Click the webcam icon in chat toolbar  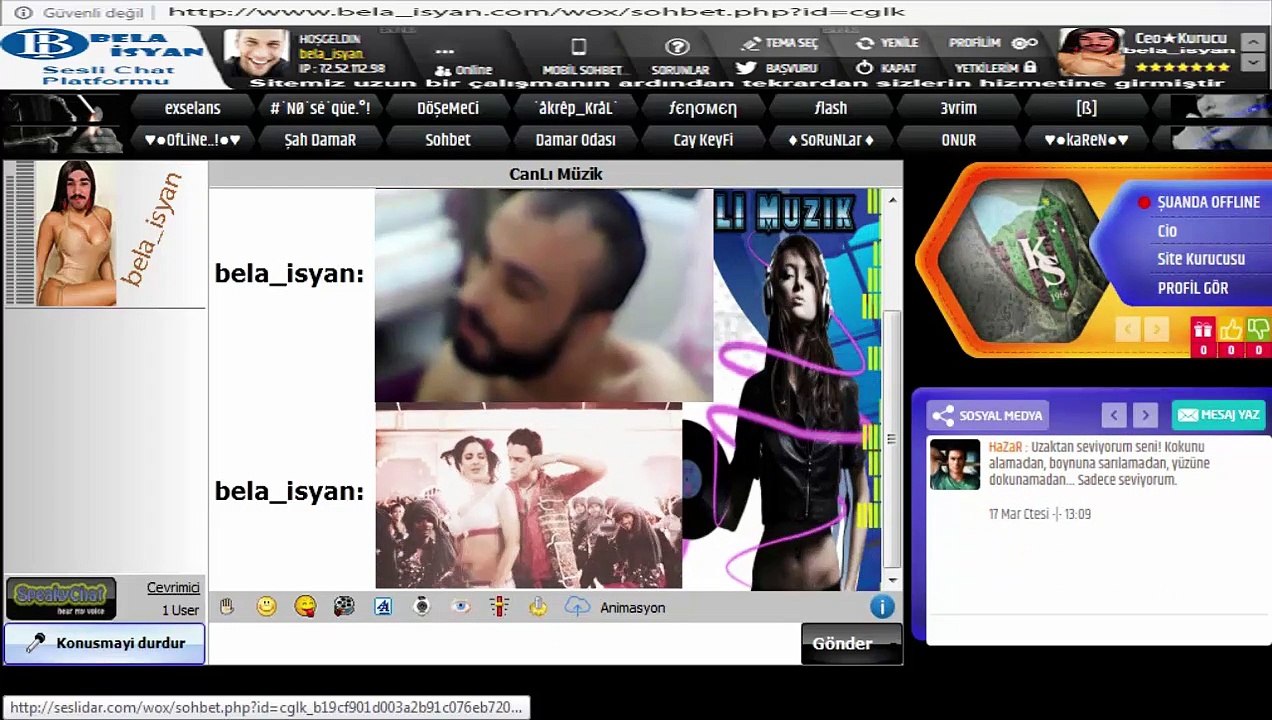click(422, 606)
